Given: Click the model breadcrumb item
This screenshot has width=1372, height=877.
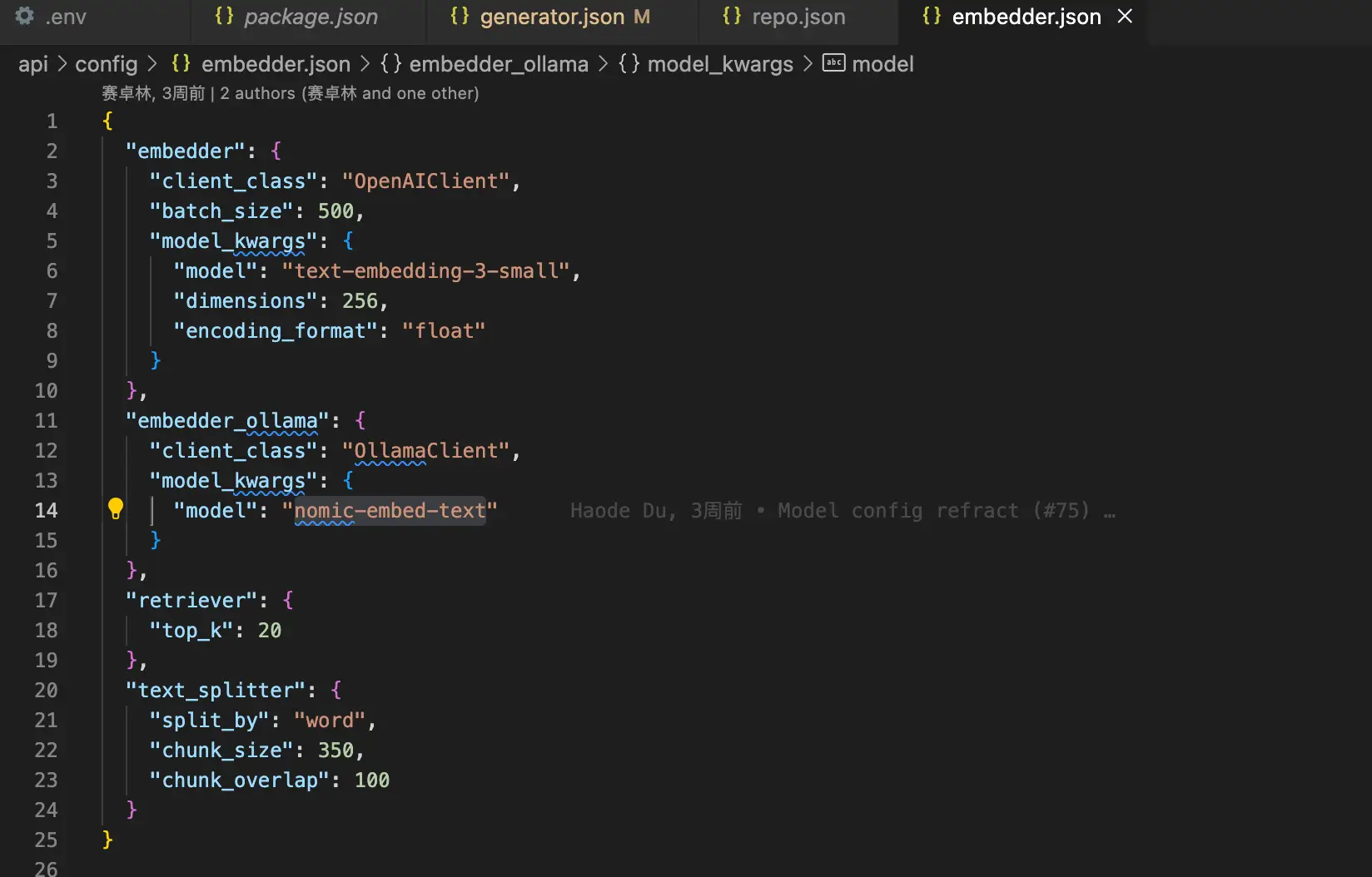Looking at the screenshot, I should pos(882,64).
